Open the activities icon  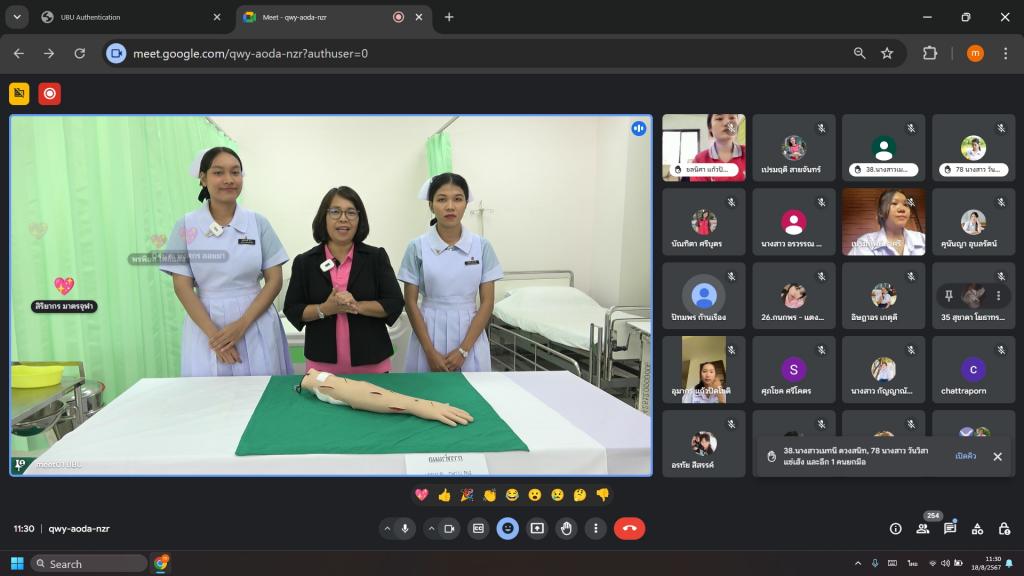977,528
